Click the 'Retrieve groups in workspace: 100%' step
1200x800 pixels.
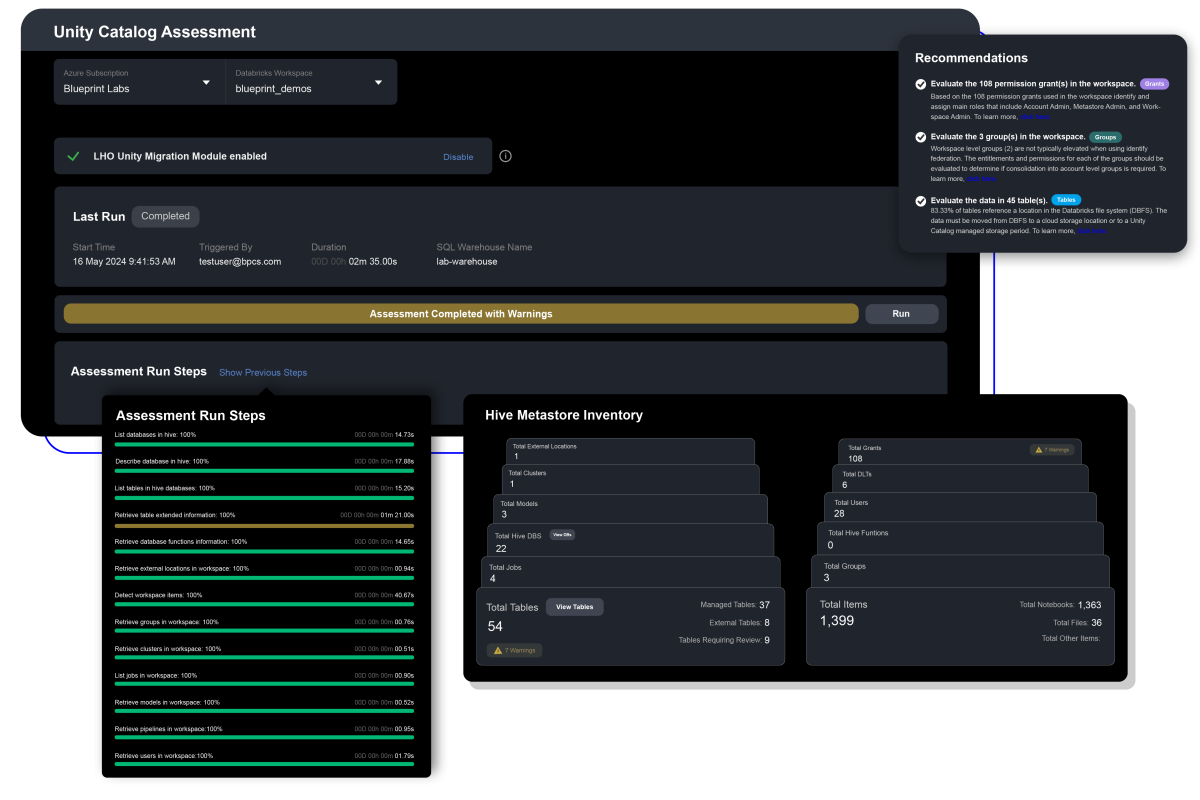[167, 621]
